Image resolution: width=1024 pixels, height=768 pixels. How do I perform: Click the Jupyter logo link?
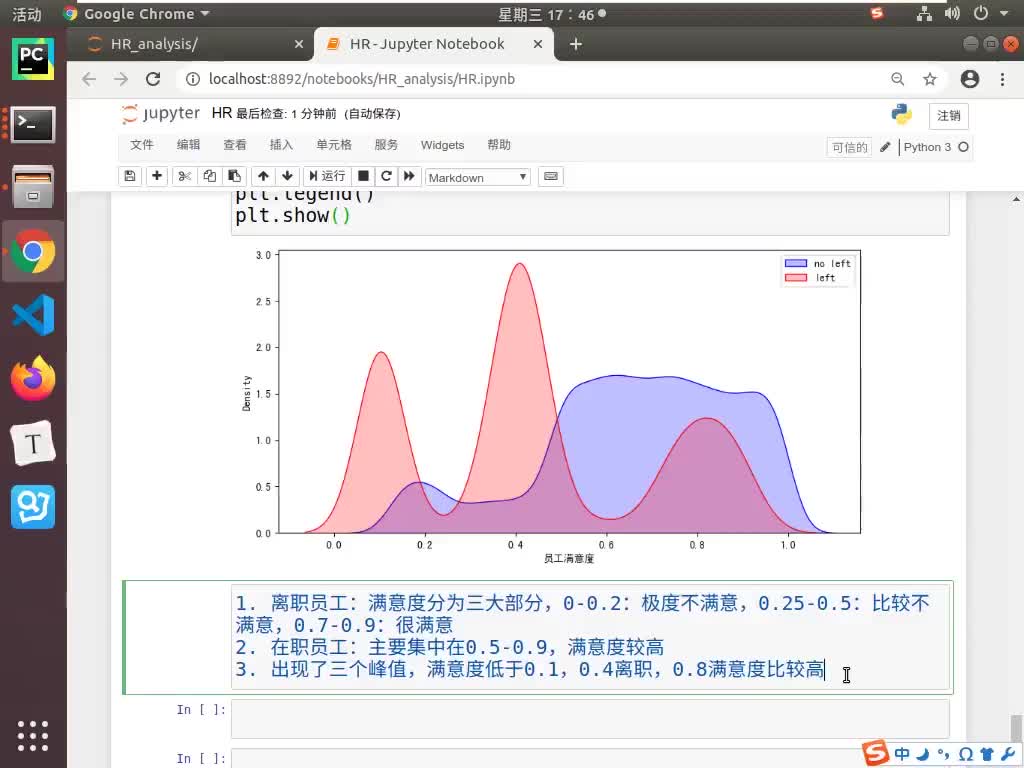[161, 114]
